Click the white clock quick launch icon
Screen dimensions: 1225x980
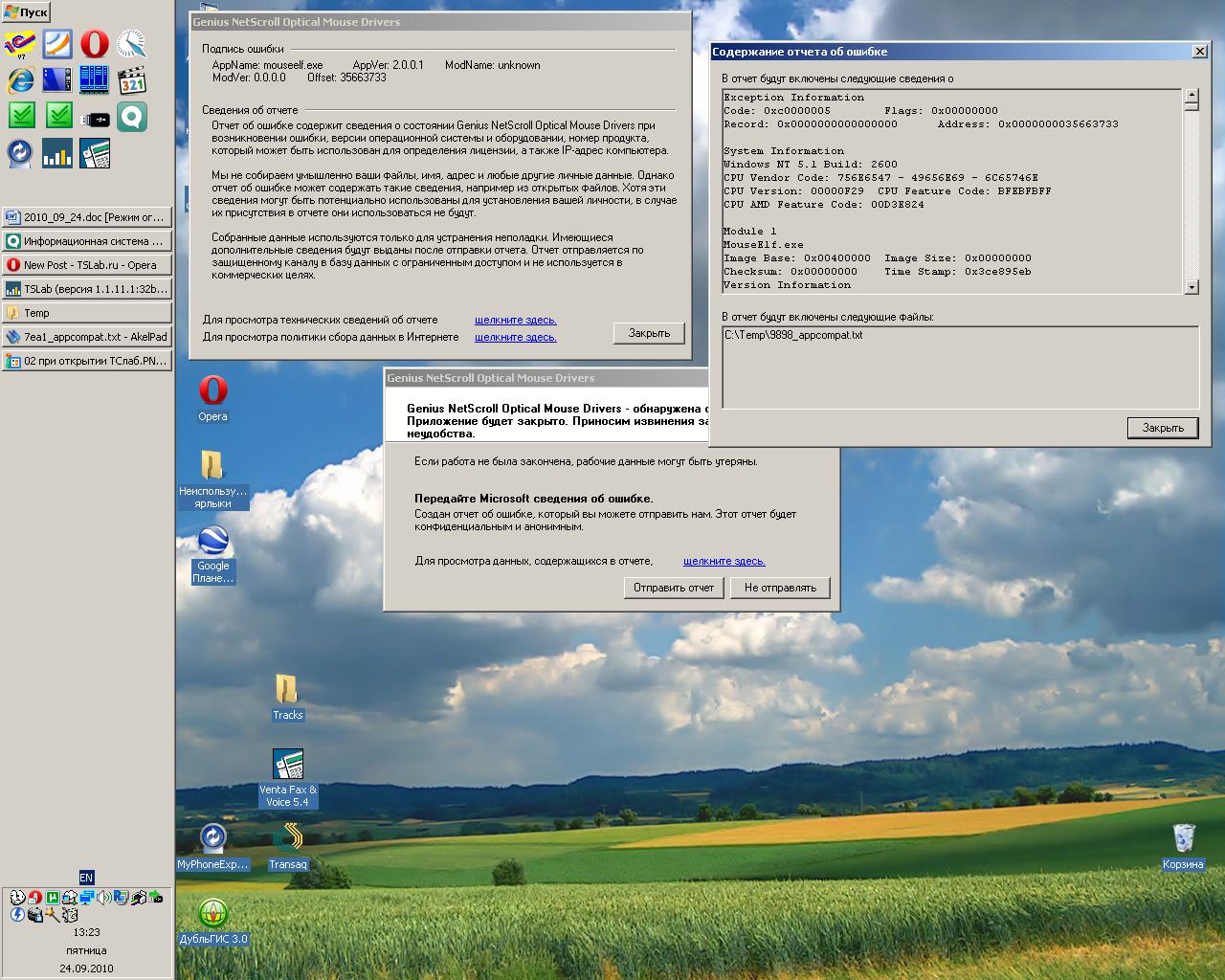131,44
